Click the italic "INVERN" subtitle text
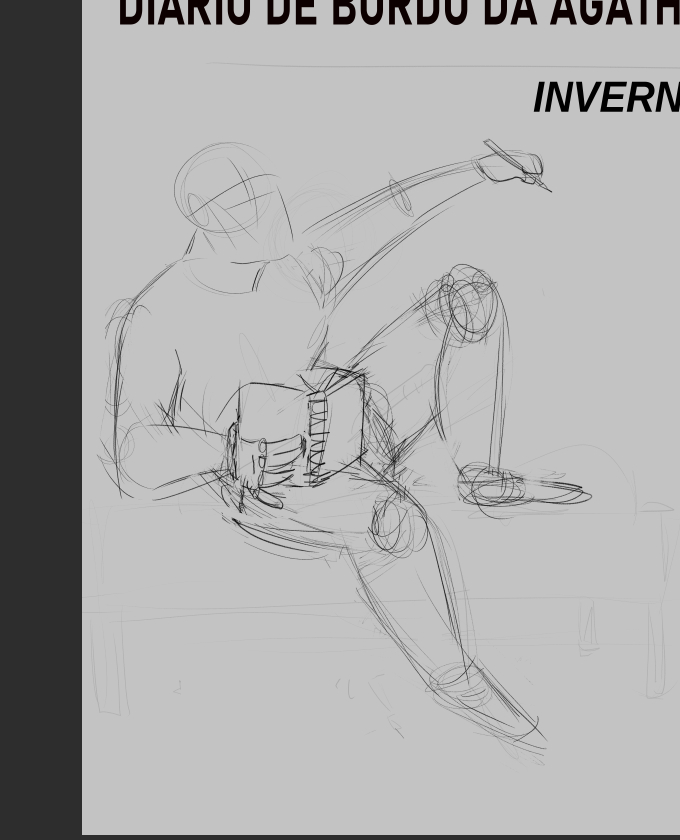The image size is (680, 840). (x=606, y=99)
